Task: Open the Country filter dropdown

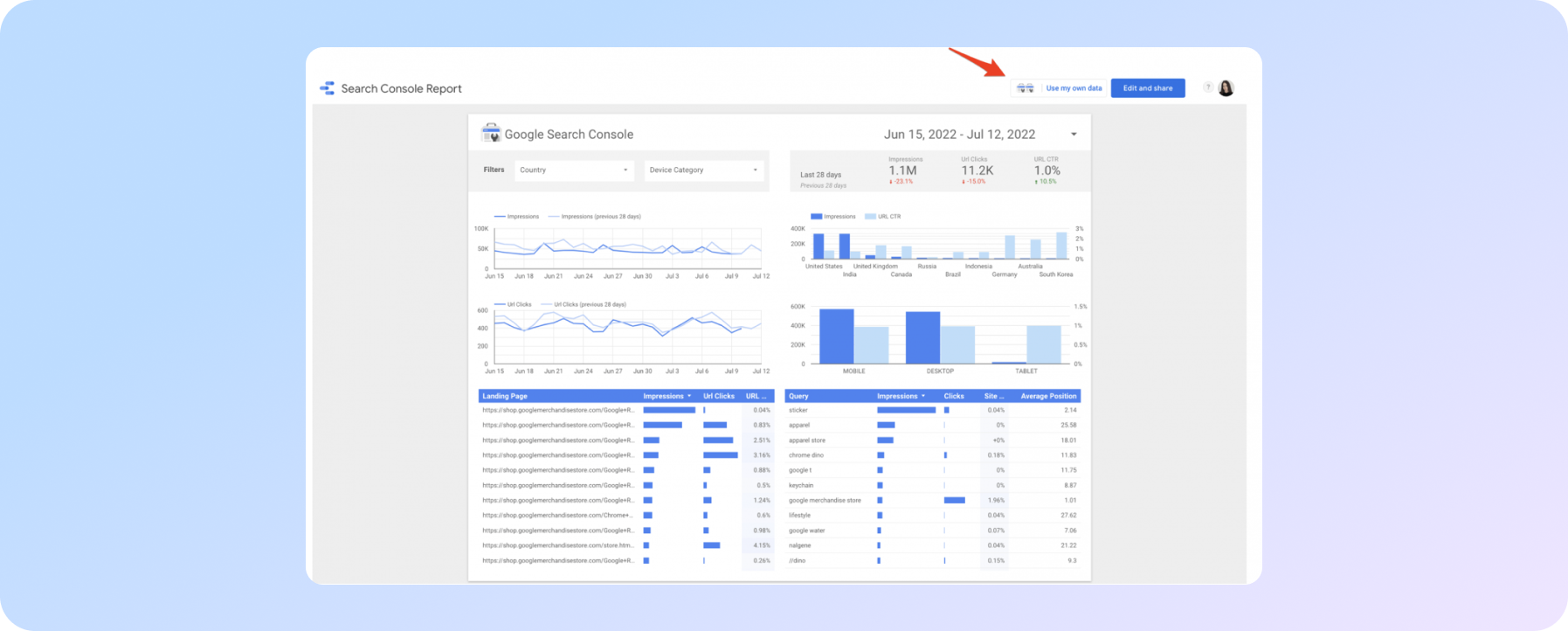Action: [x=573, y=170]
